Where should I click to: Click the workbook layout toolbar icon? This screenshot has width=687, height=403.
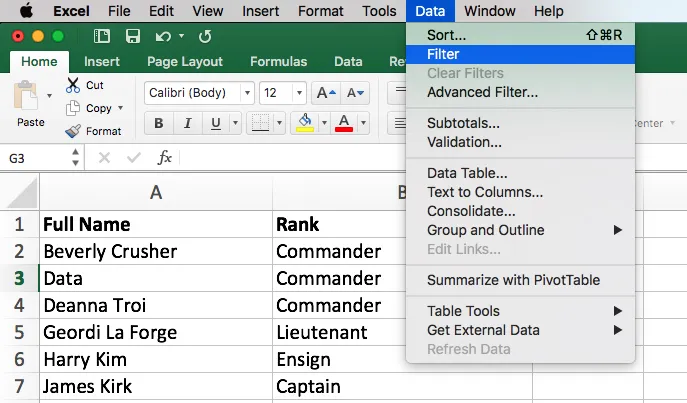tap(102, 36)
